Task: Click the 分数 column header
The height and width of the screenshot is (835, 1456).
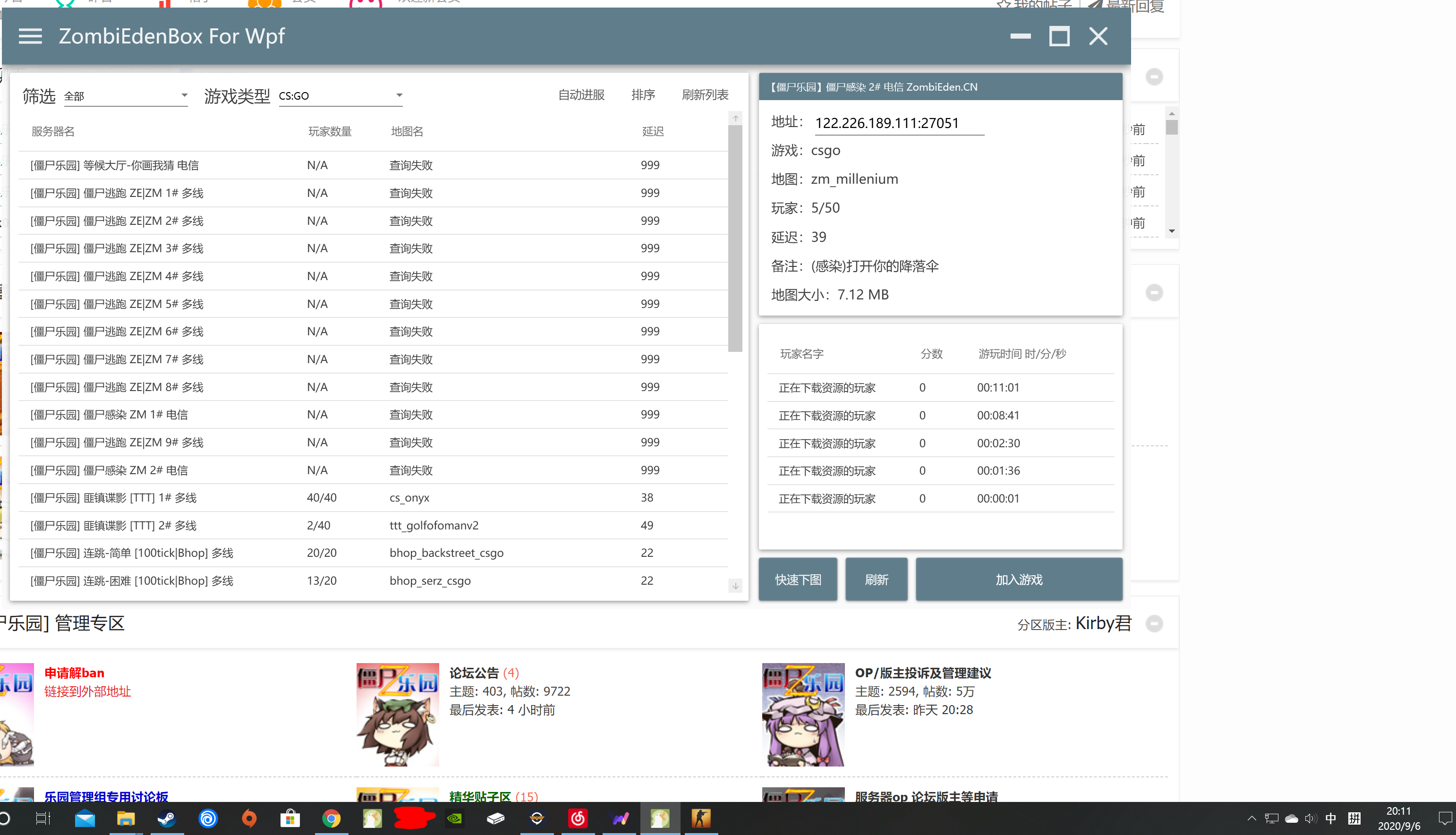Action: tap(931, 354)
